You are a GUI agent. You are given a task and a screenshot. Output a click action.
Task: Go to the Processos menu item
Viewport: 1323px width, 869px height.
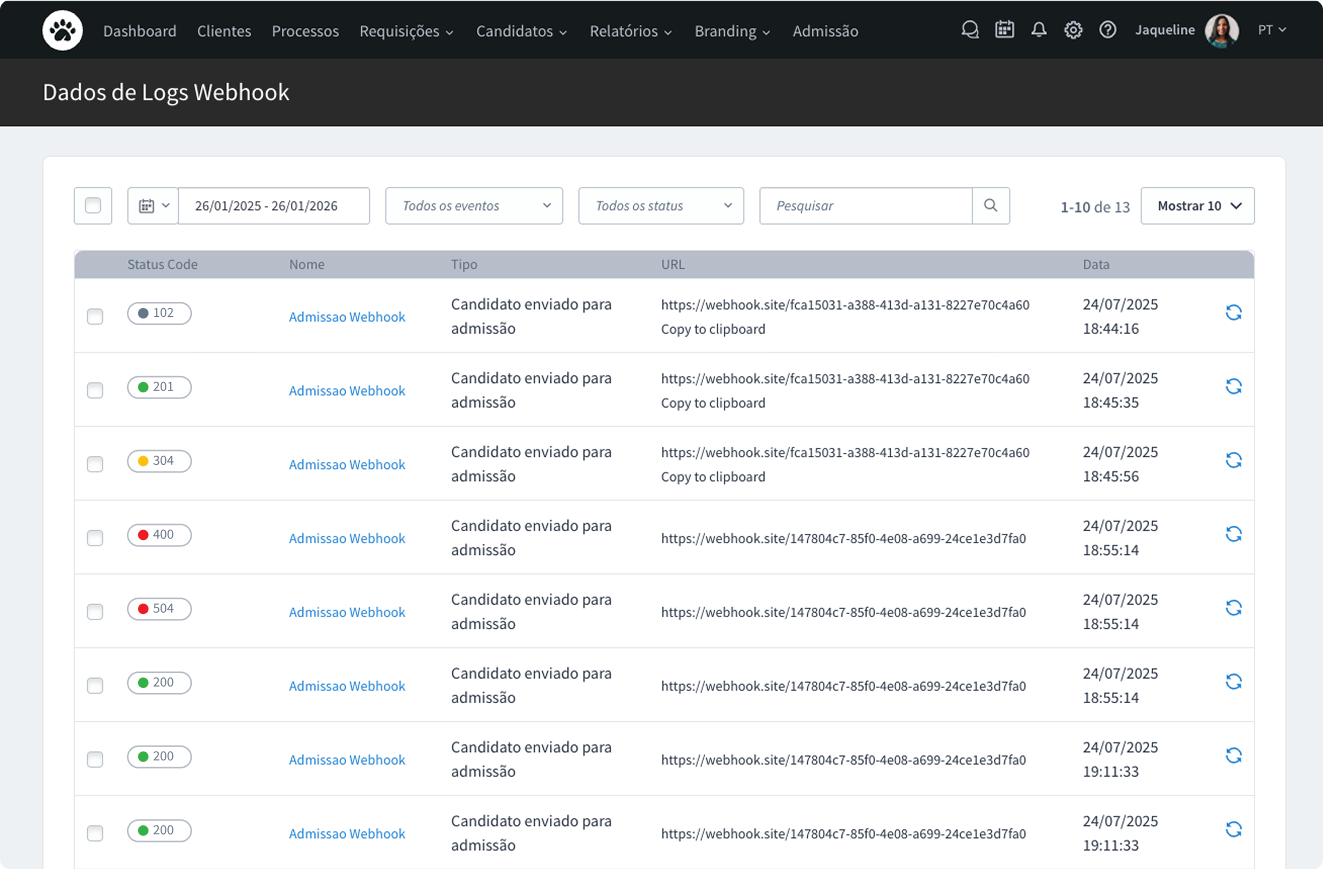pyautogui.click(x=305, y=31)
